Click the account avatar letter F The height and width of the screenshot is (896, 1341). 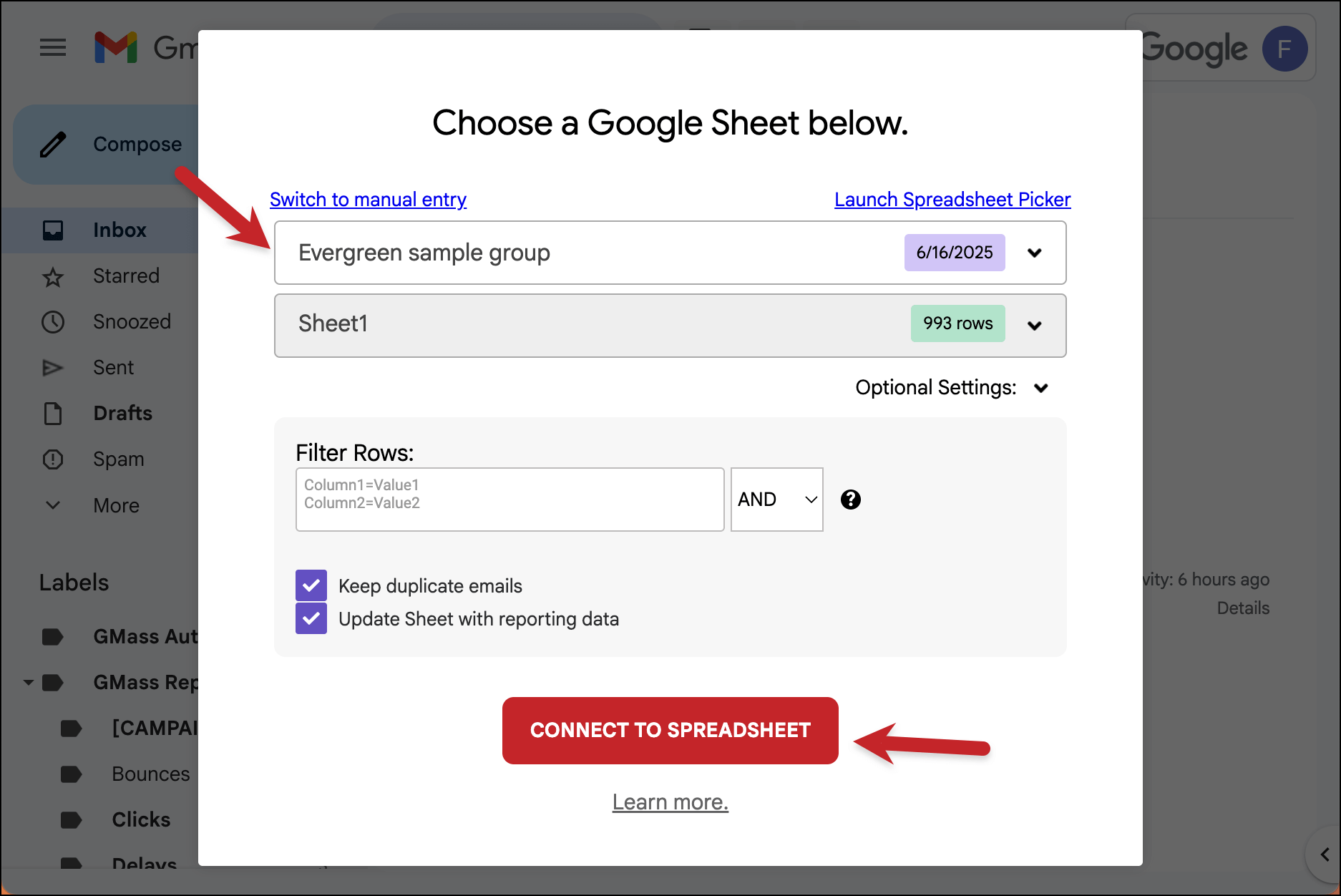(x=1284, y=49)
